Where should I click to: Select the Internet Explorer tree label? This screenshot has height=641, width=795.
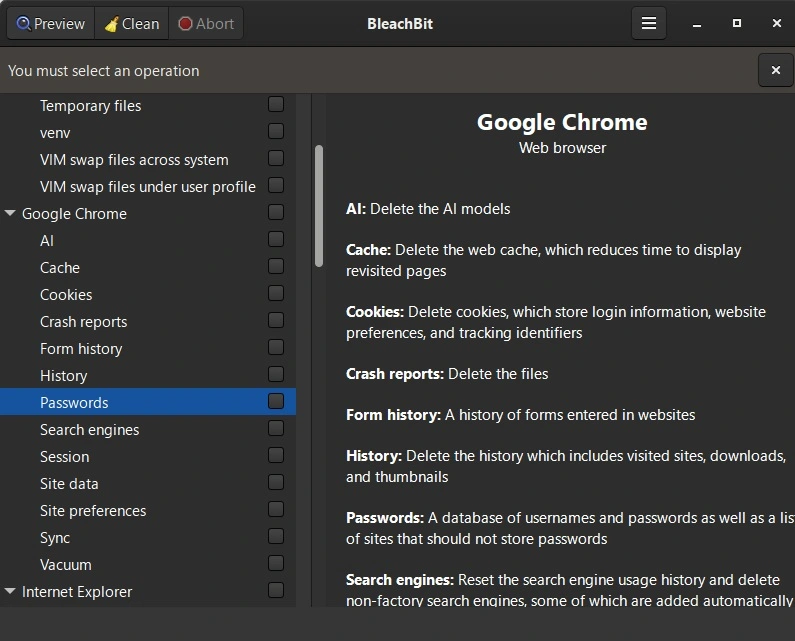point(77,592)
